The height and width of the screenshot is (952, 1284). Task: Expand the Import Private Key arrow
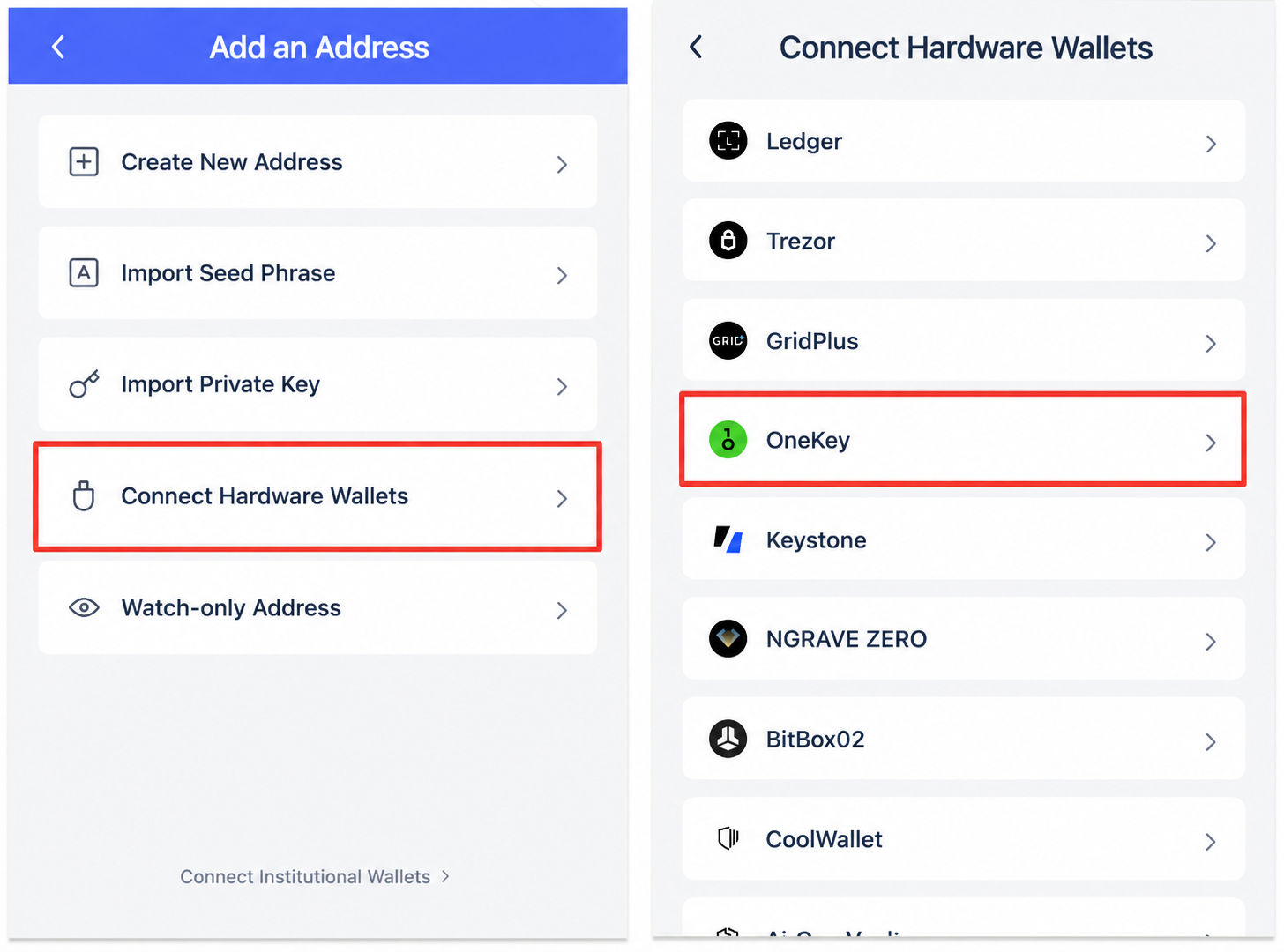pyautogui.click(x=562, y=386)
